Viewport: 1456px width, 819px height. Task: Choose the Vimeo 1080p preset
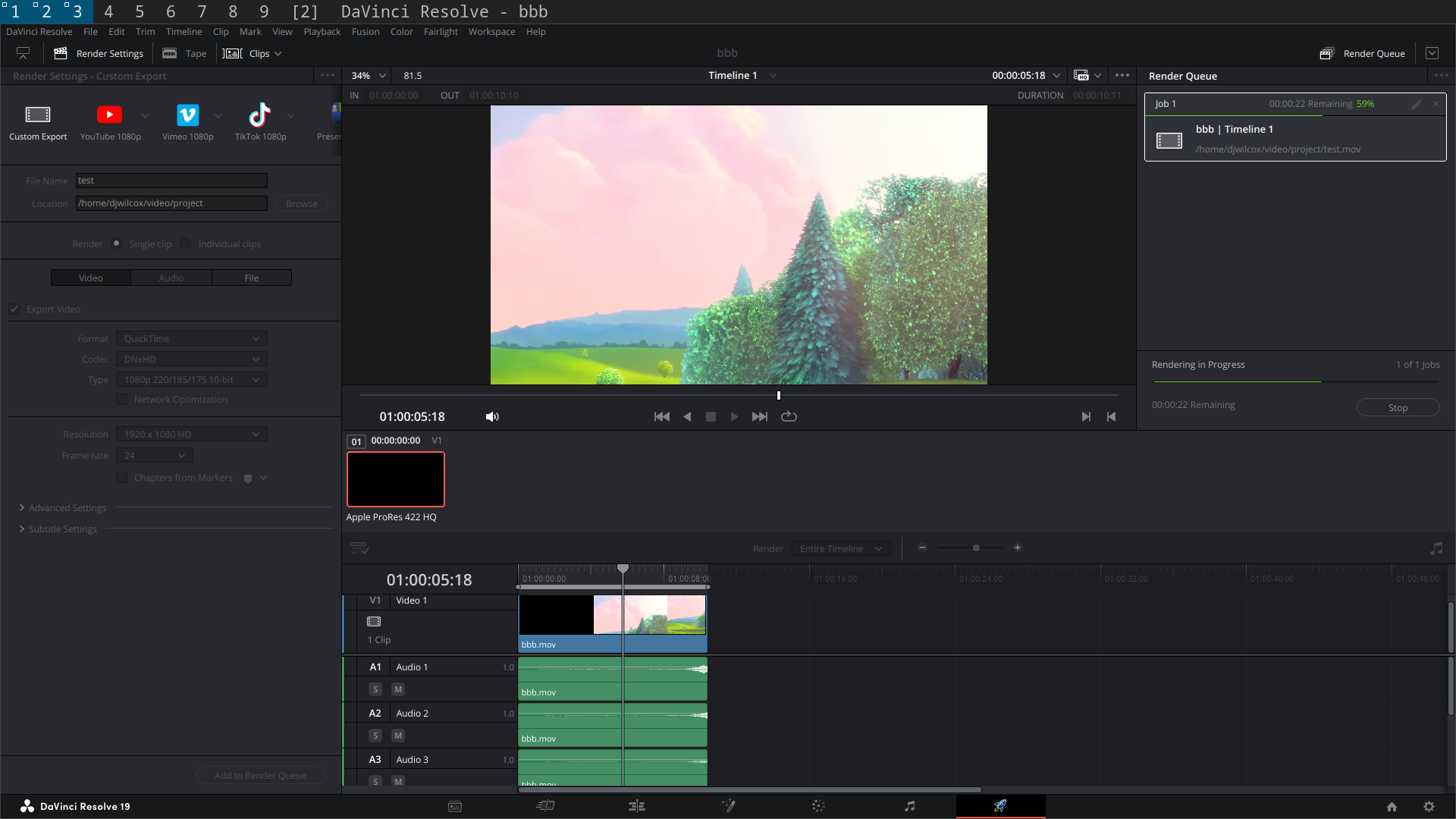[187, 115]
